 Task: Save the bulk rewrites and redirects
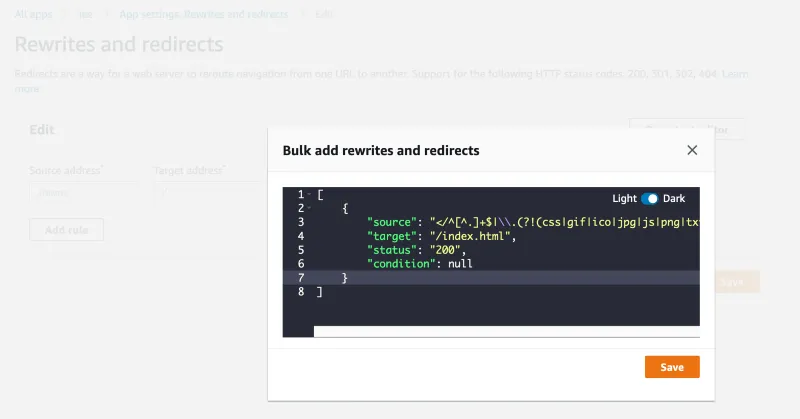[x=672, y=367]
